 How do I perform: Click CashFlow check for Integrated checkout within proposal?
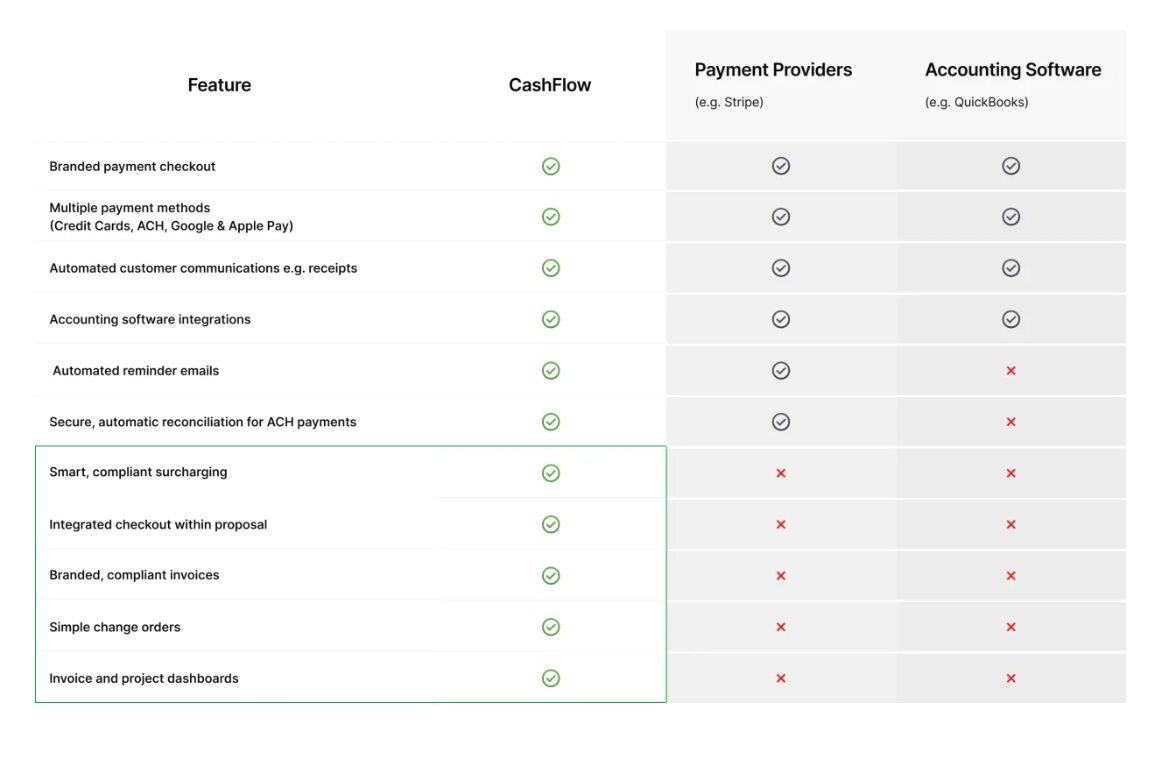[550, 524]
